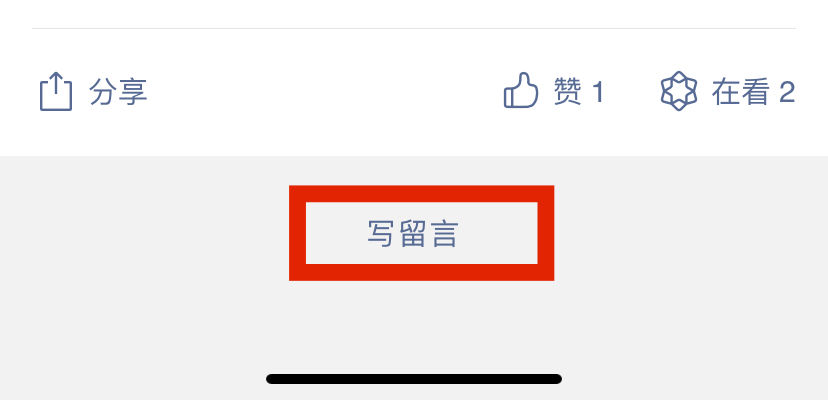
Task: Select the 分享 text label
Action: pyautogui.click(x=118, y=91)
